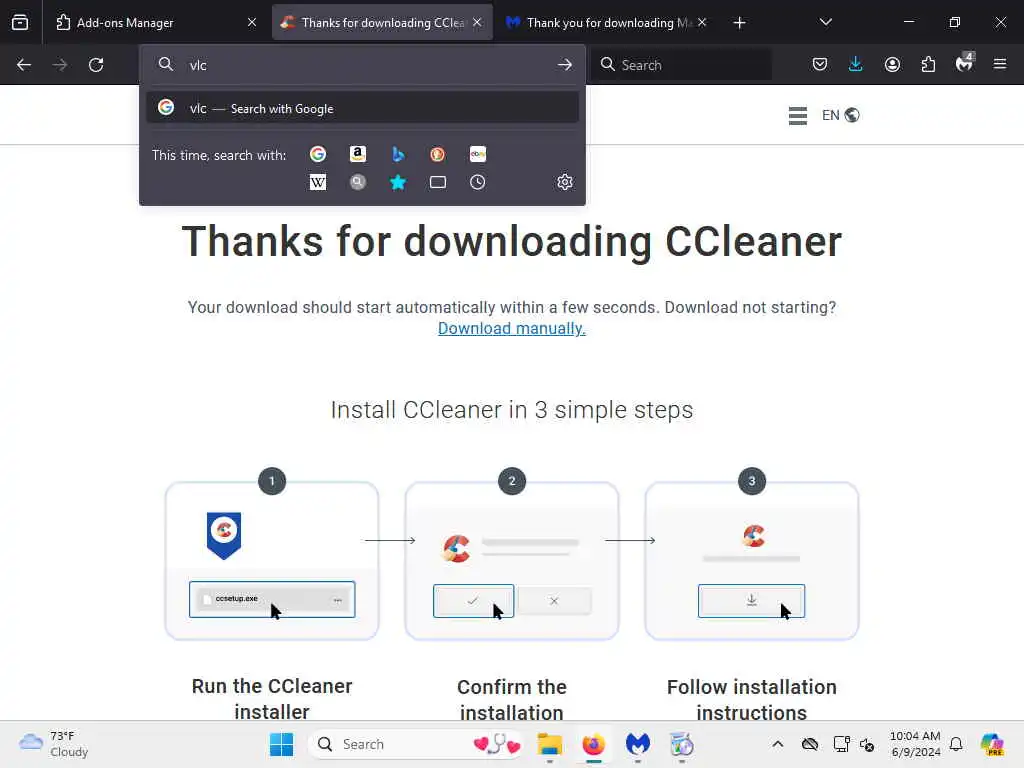
Task: Click the gray magnifier search engine icon
Action: [x=357, y=182]
